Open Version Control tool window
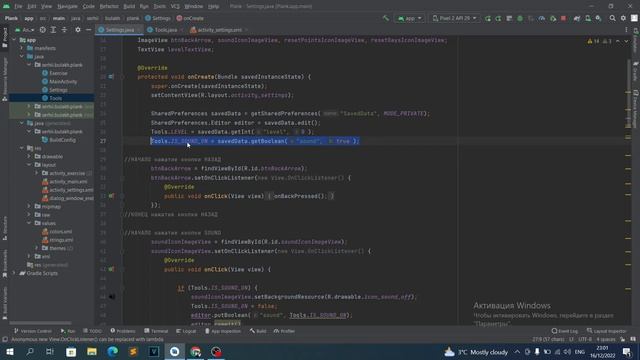The width and height of the screenshot is (640, 360). pos(33,331)
